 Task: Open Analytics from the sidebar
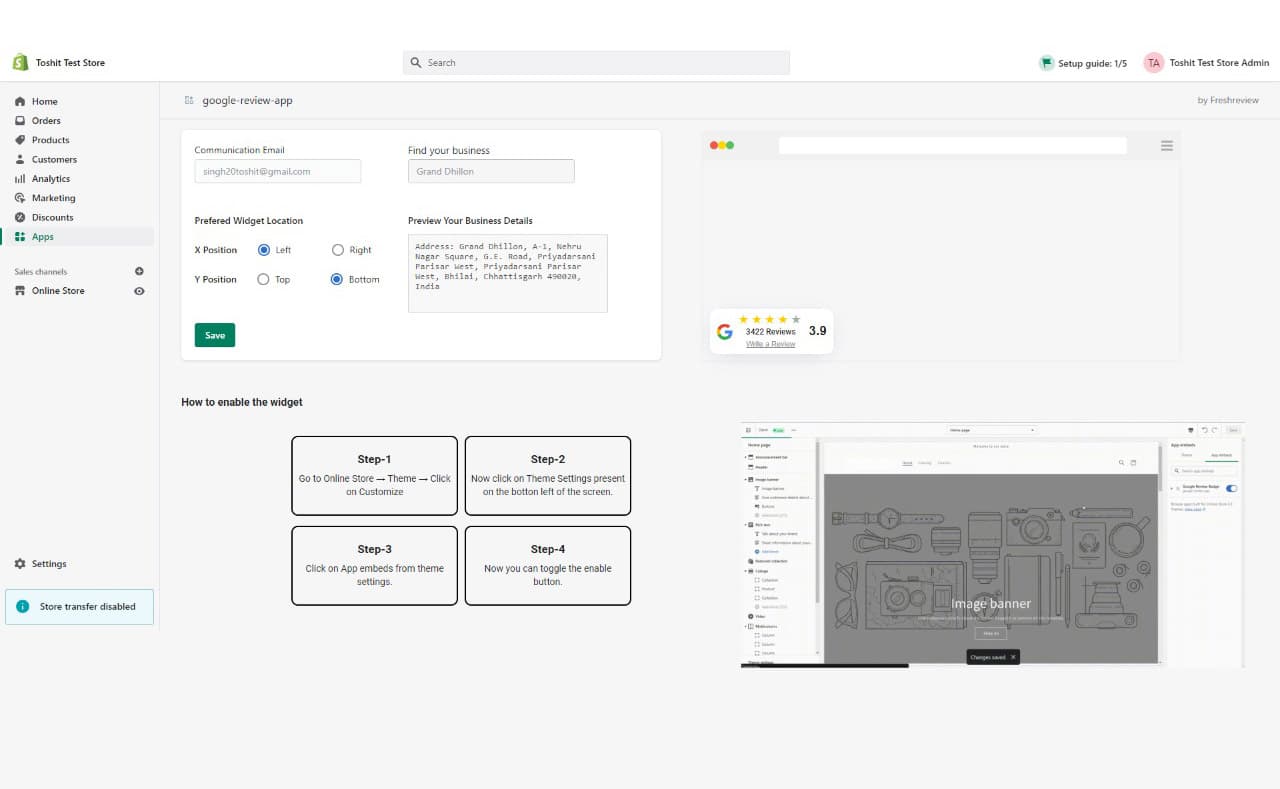coord(50,179)
